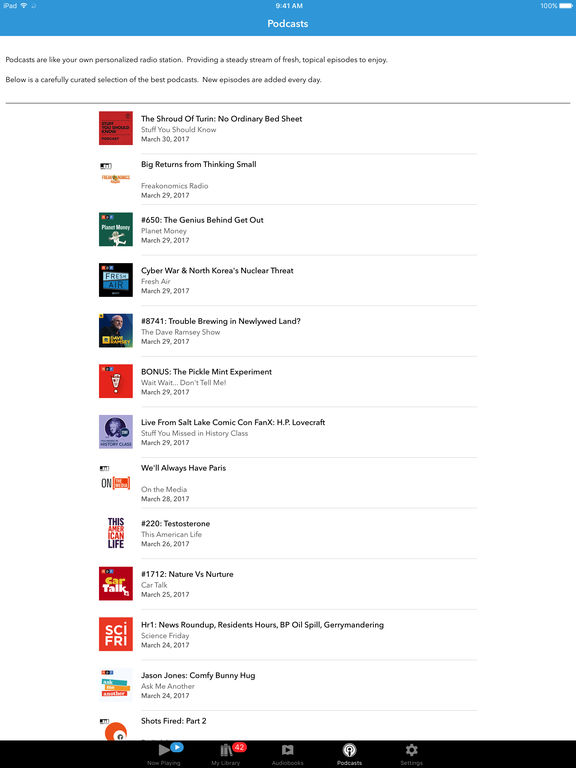
Task: Open 'The Shroud Of Turin: No Ordinary Bed Sheet'
Action: (221, 119)
